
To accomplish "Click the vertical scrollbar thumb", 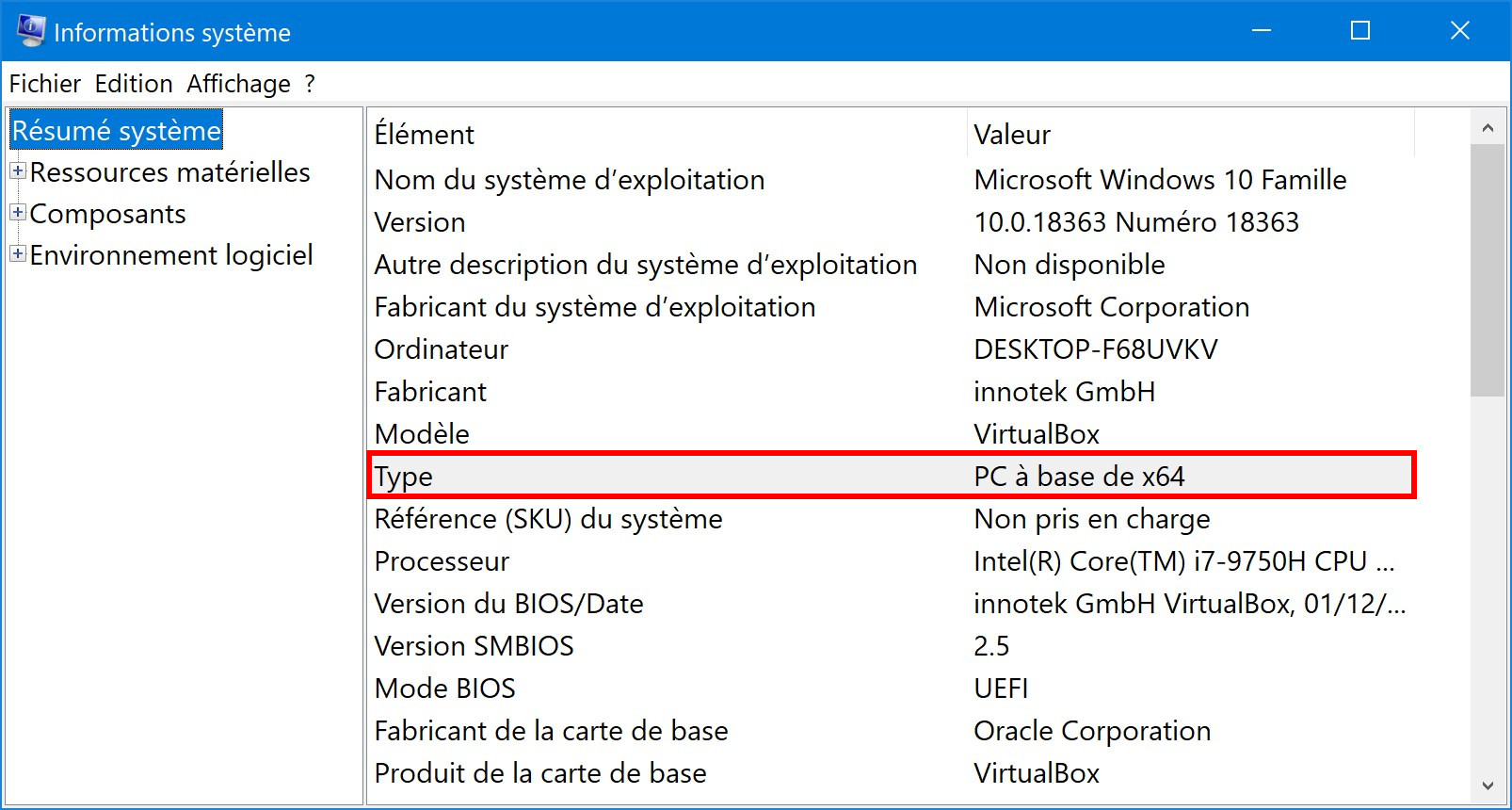I will click(x=1488, y=270).
